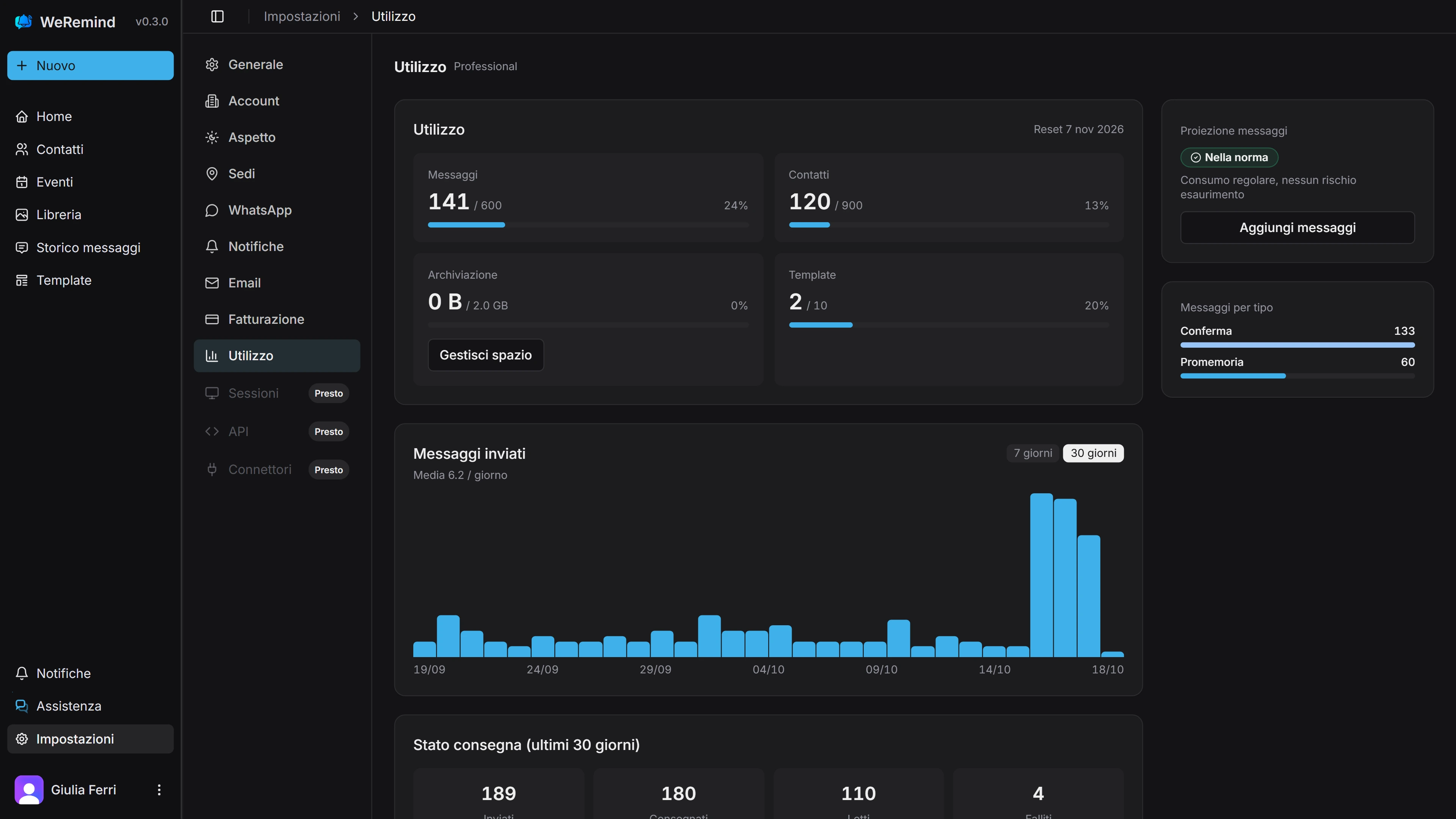Click Aggiungi messaggi button
1456x819 pixels.
click(x=1297, y=228)
